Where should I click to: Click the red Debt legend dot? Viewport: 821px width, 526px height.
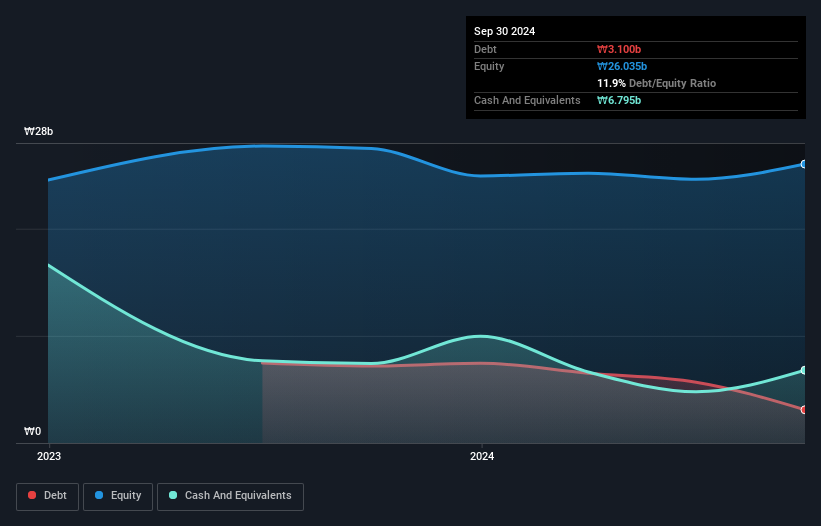pyautogui.click(x=32, y=495)
